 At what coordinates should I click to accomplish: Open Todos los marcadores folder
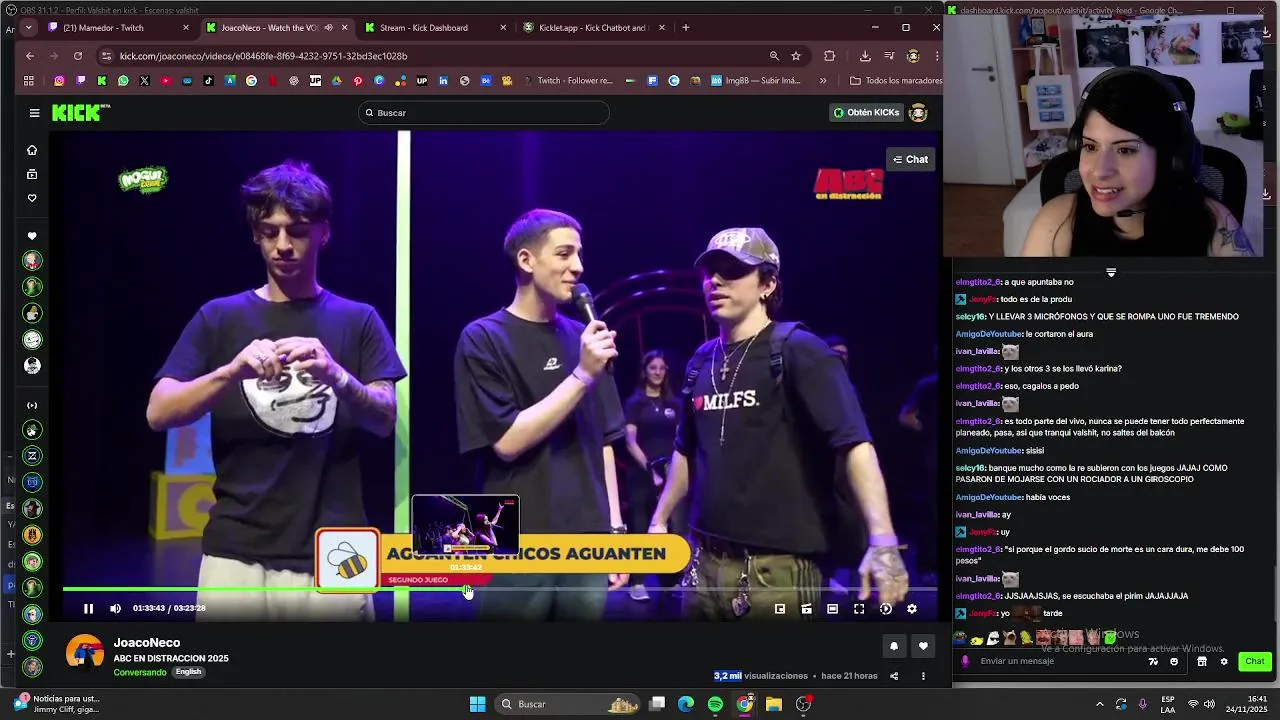[896, 81]
